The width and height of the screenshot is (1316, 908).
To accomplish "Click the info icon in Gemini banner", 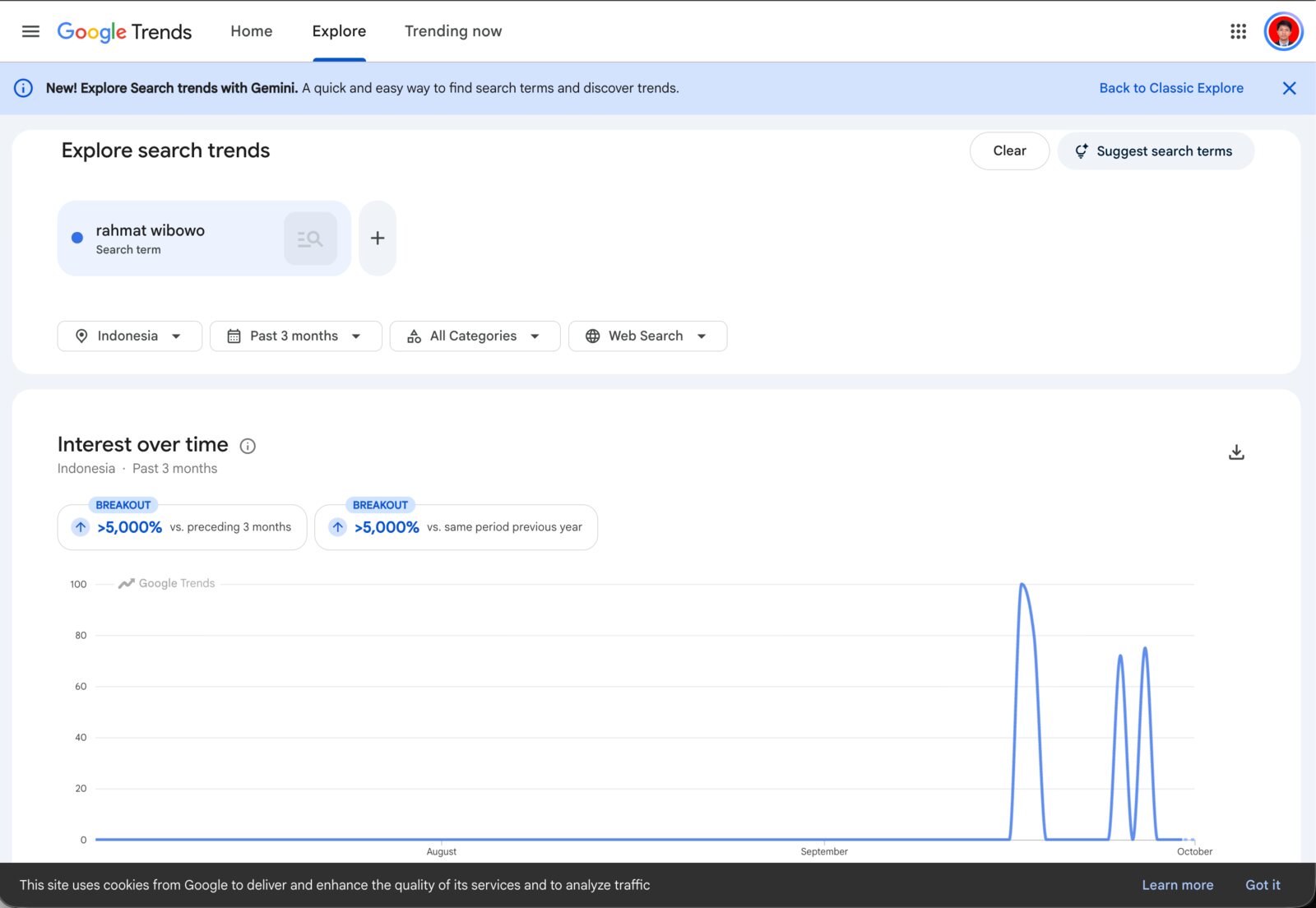I will click(x=23, y=88).
